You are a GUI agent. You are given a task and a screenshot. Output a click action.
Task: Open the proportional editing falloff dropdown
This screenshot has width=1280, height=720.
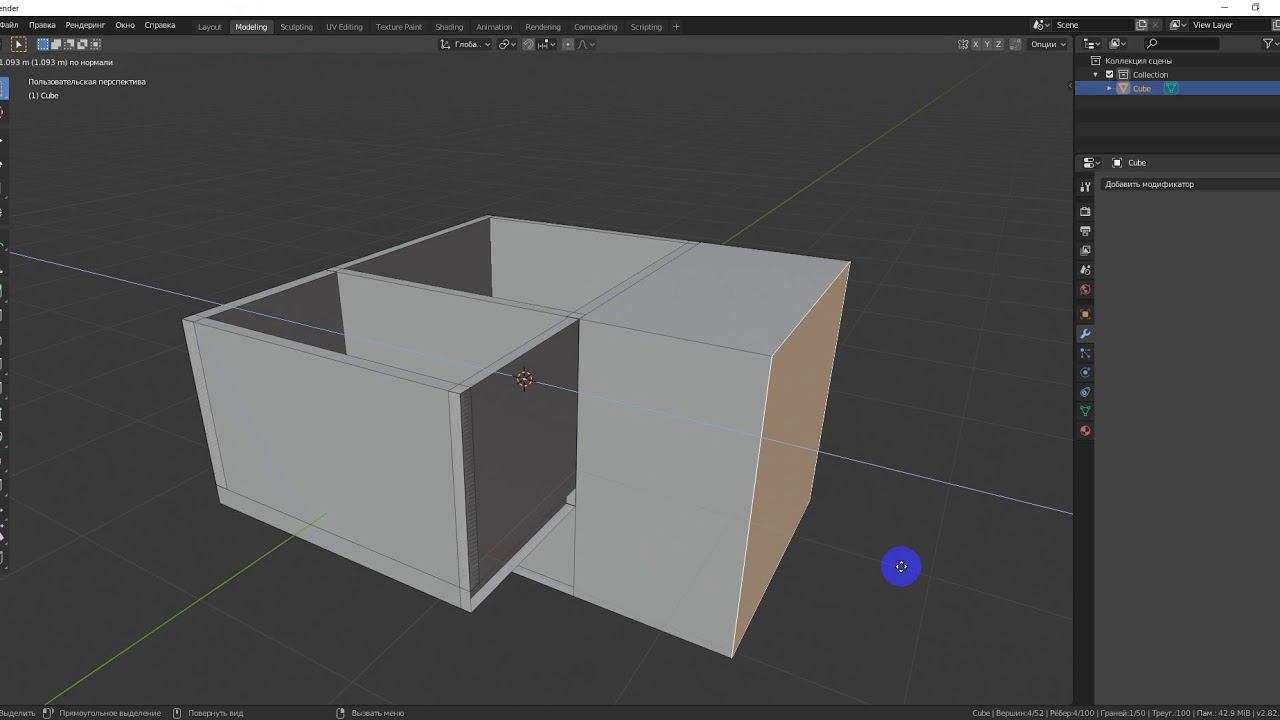click(586, 44)
